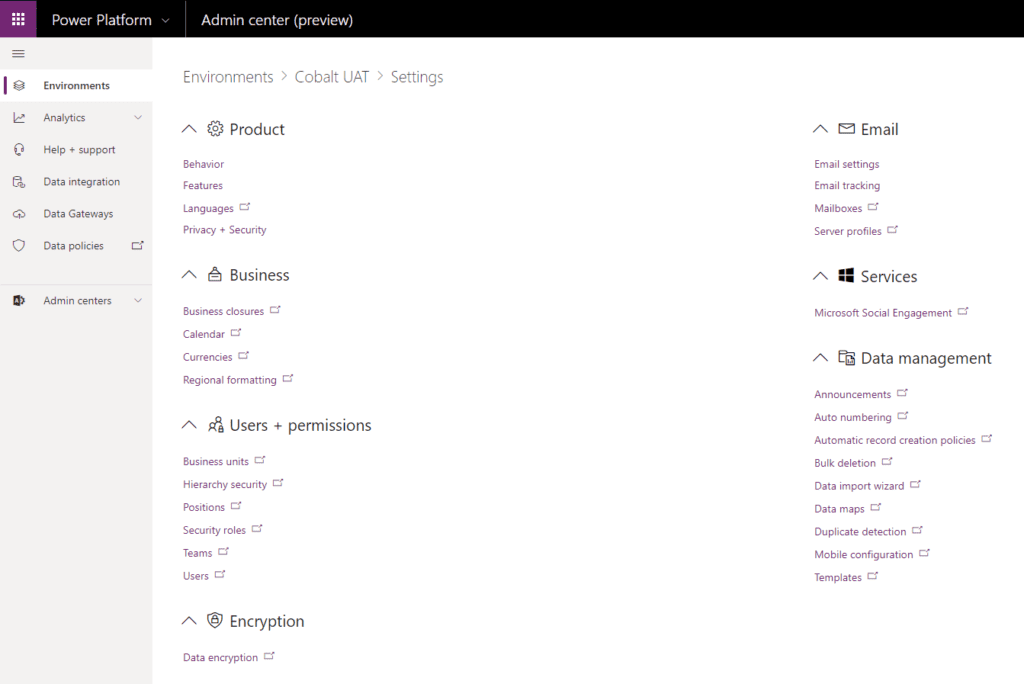Click the Email envelope icon
The width and height of the screenshot is (1024, 684).
point(846,129)
